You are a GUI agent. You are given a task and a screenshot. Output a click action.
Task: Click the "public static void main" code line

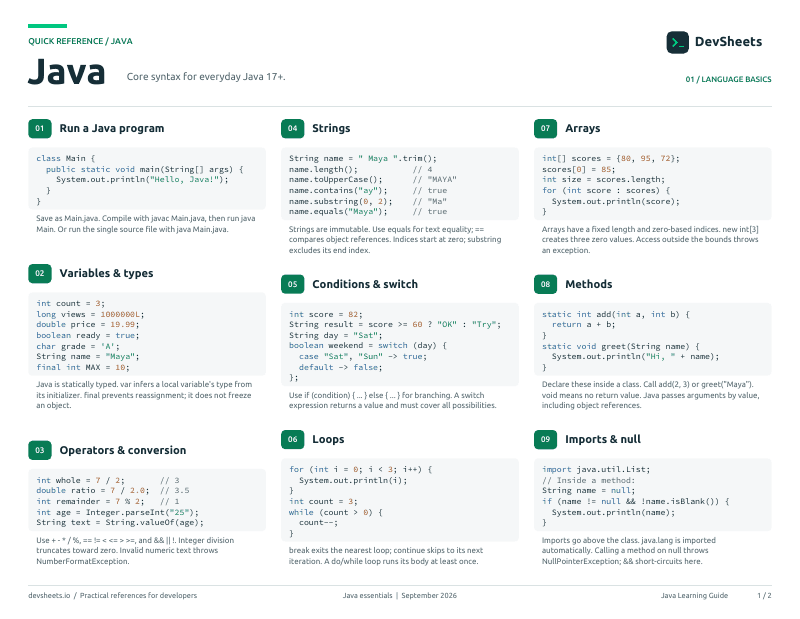pyautogui.click(x=144, y=169)
